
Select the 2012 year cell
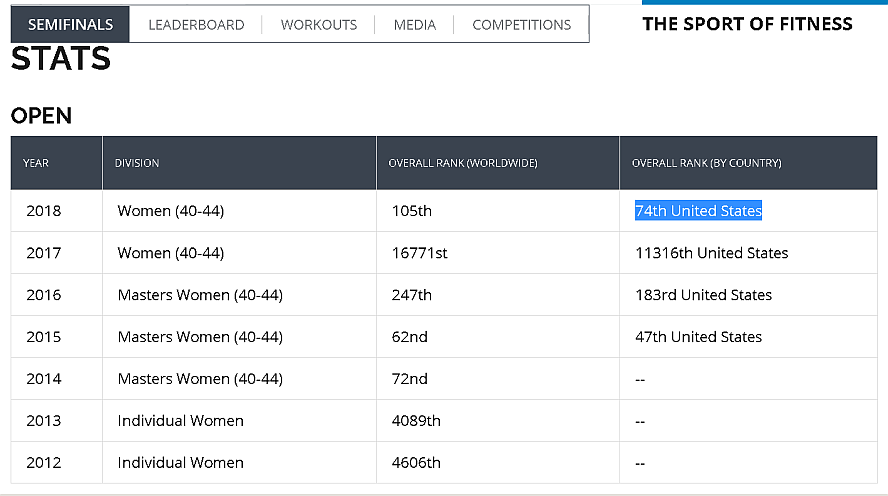57,462
